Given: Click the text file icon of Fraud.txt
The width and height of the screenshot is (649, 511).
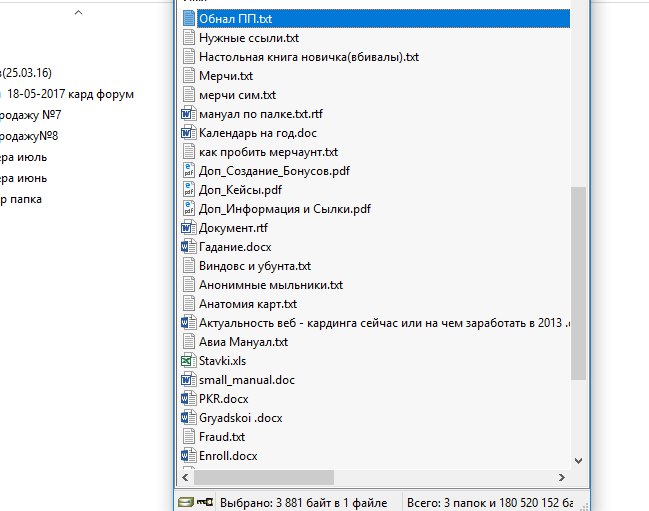Looking at the screenshot, I should tap(187, 437).
